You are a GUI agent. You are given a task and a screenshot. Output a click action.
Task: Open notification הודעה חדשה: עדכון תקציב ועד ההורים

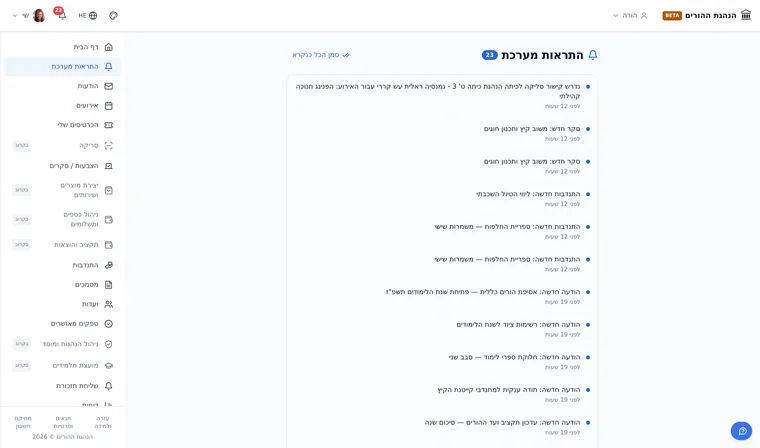click(442, 427)
